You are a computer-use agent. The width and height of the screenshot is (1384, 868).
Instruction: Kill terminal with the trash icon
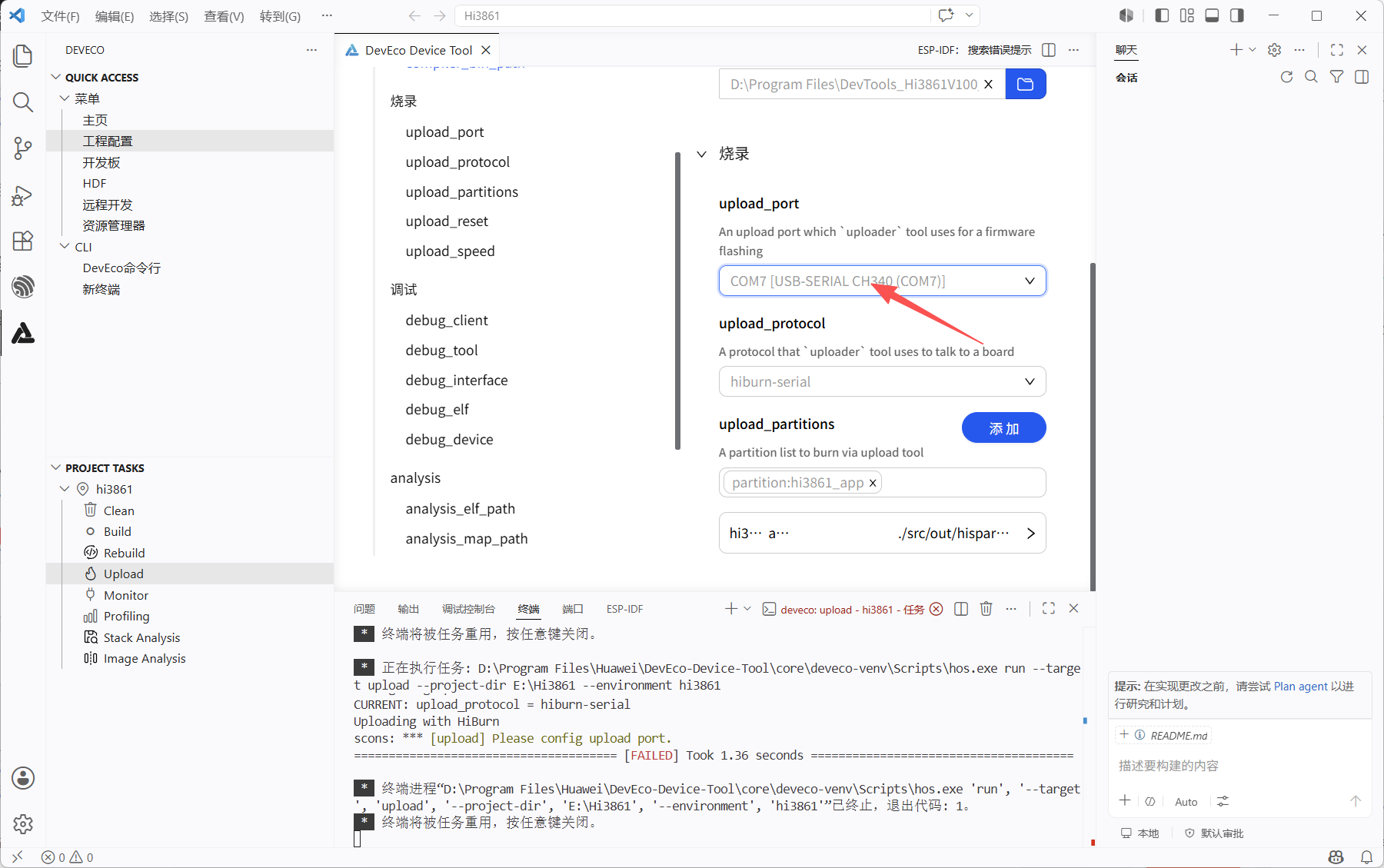coord(986,609)
